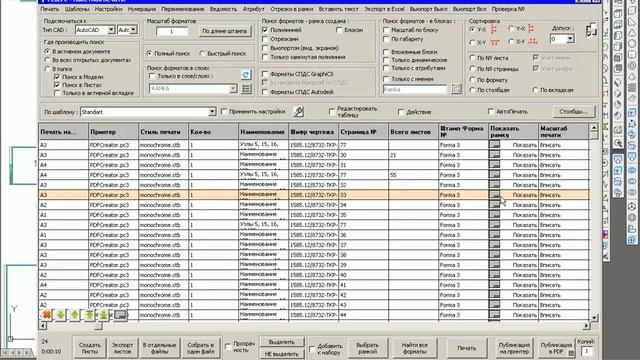640x360 pixels.
Task: Enable the Отрезками checkbox
Action: pyautogui.click(x=265, y=39)
